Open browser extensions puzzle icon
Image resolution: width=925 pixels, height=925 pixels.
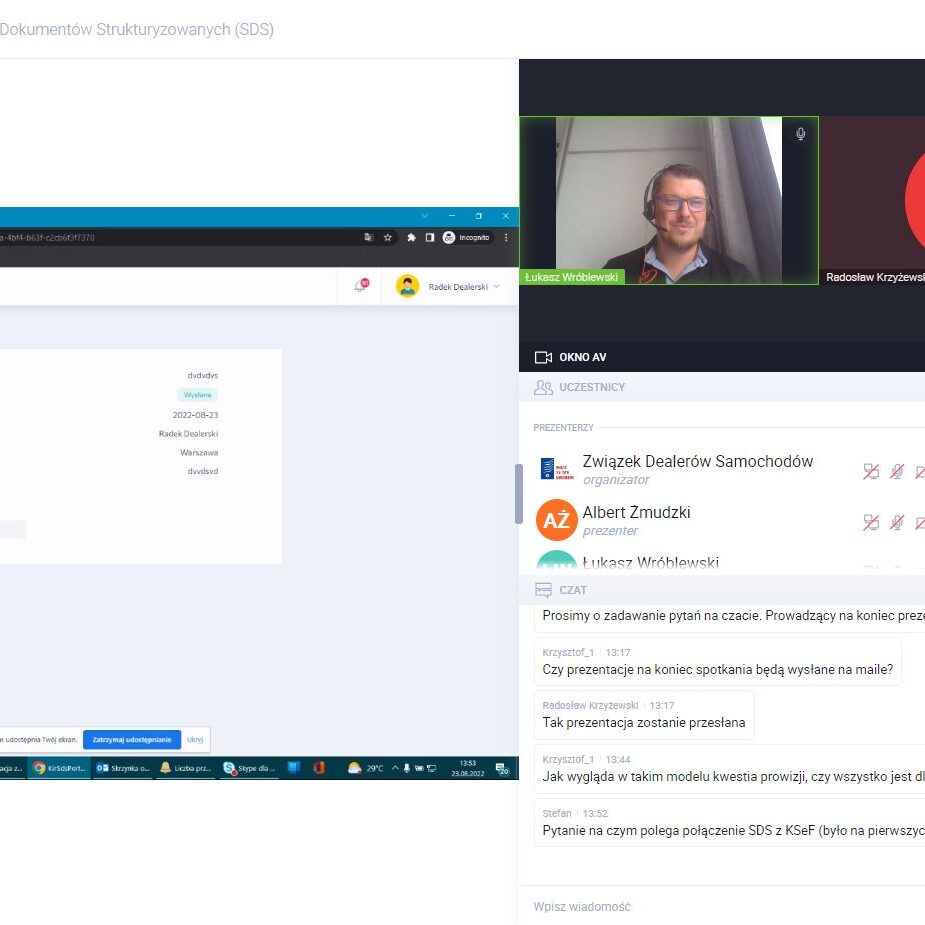pyautogui.click(x=411, y=238)
